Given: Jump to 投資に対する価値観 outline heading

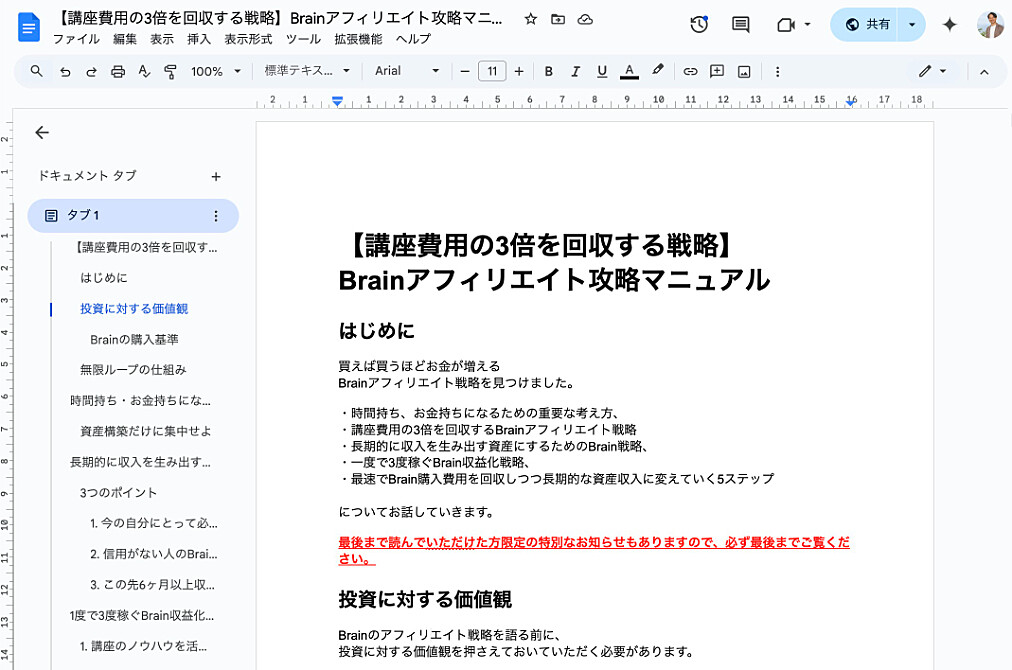Looking at the screenshot, I should coord(134,309).
